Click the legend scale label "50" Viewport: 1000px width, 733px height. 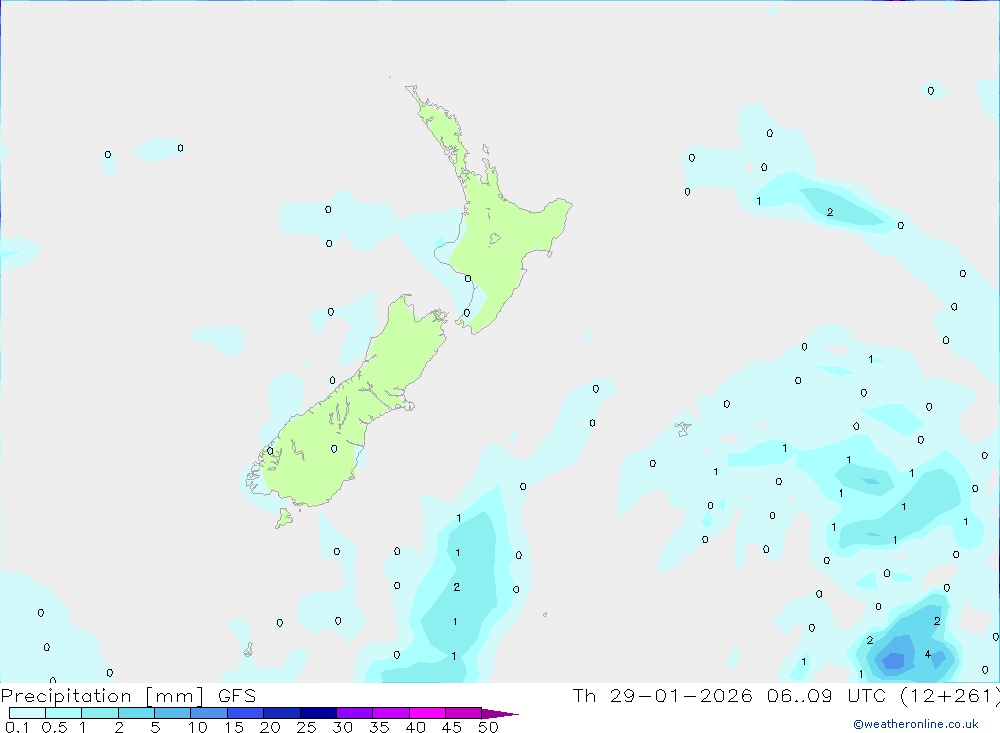tap(488, 727)
